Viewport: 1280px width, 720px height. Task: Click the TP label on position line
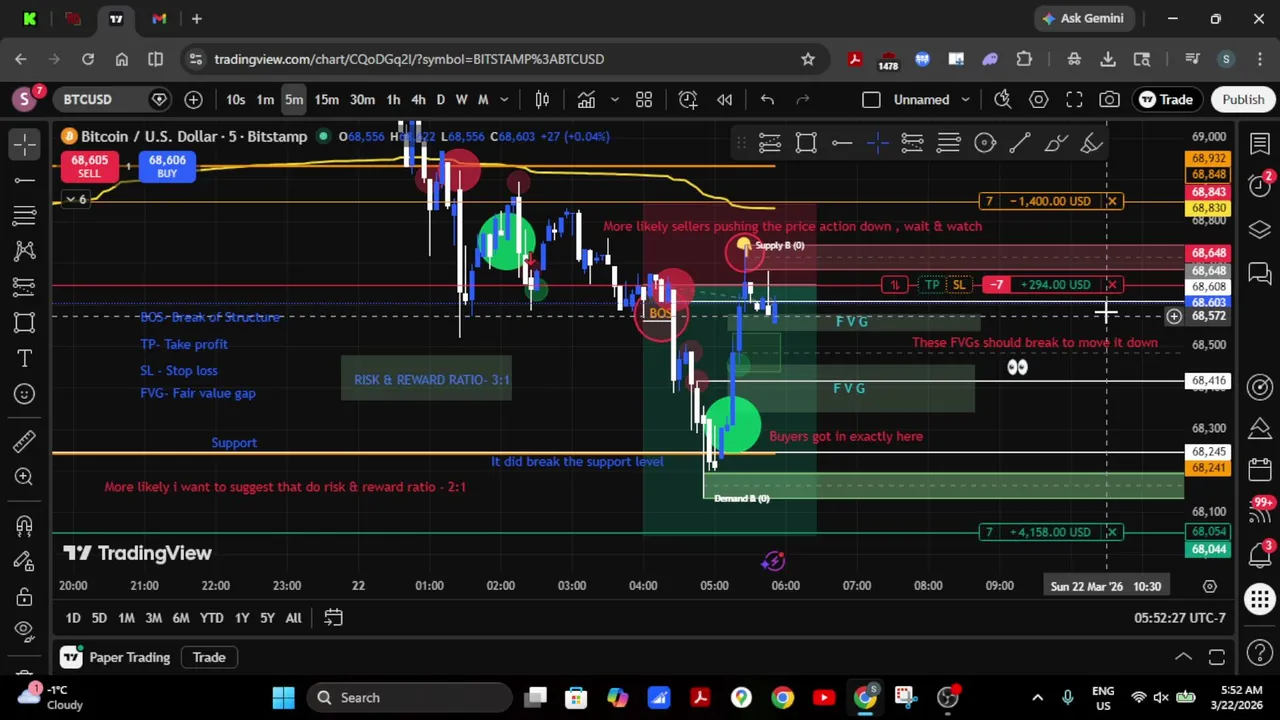click(932, 285)
